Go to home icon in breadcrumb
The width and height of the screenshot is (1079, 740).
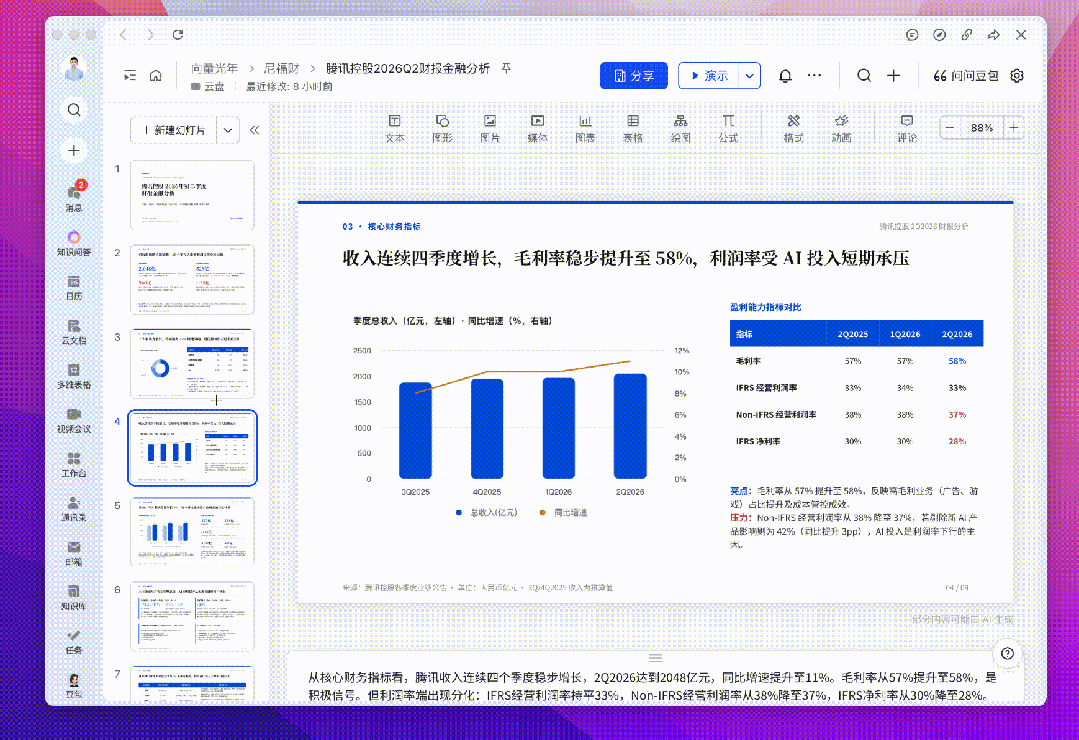click(x=156, y=76)
